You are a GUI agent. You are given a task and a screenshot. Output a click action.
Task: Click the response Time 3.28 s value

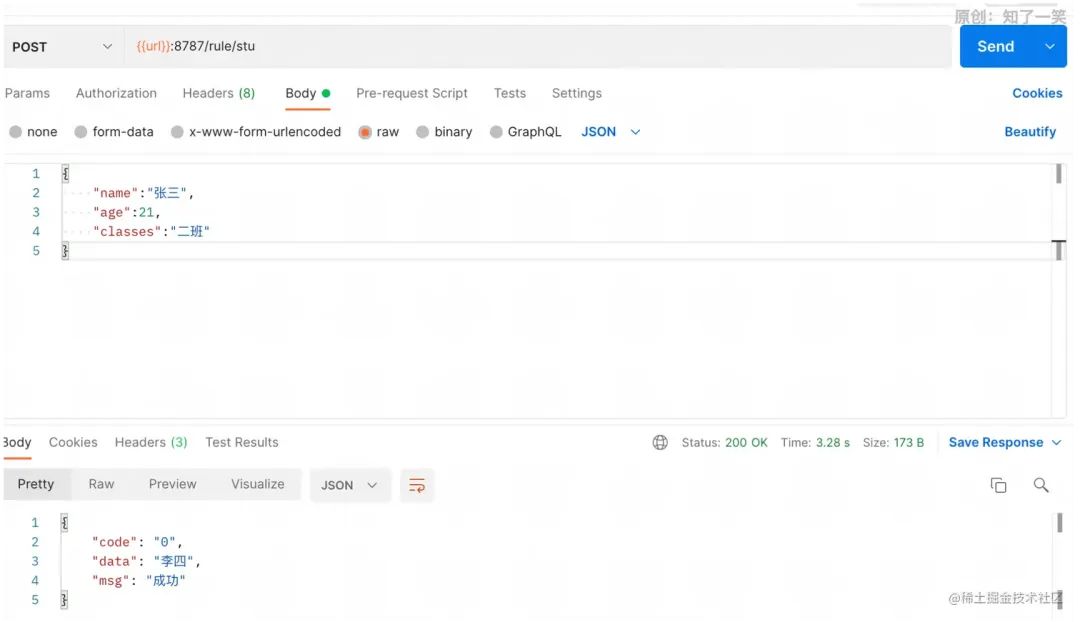[815, 442]
